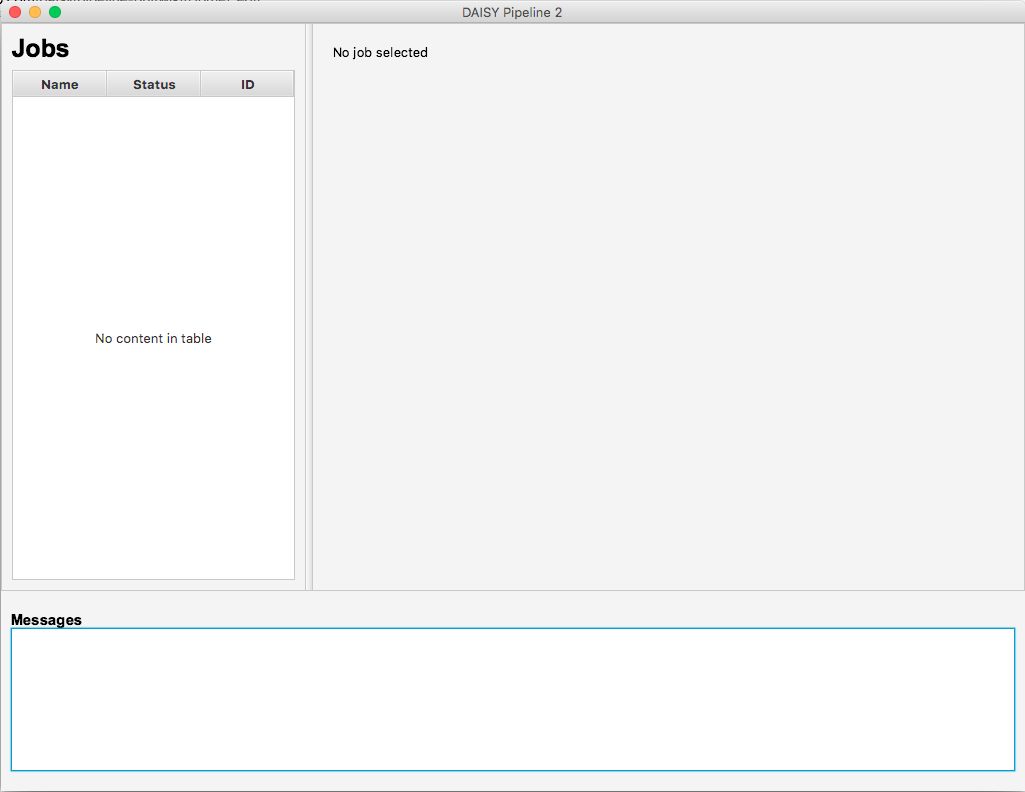
Task: Click the DAISY Pipeline 2 title text
Action: [x=512, y=12]
